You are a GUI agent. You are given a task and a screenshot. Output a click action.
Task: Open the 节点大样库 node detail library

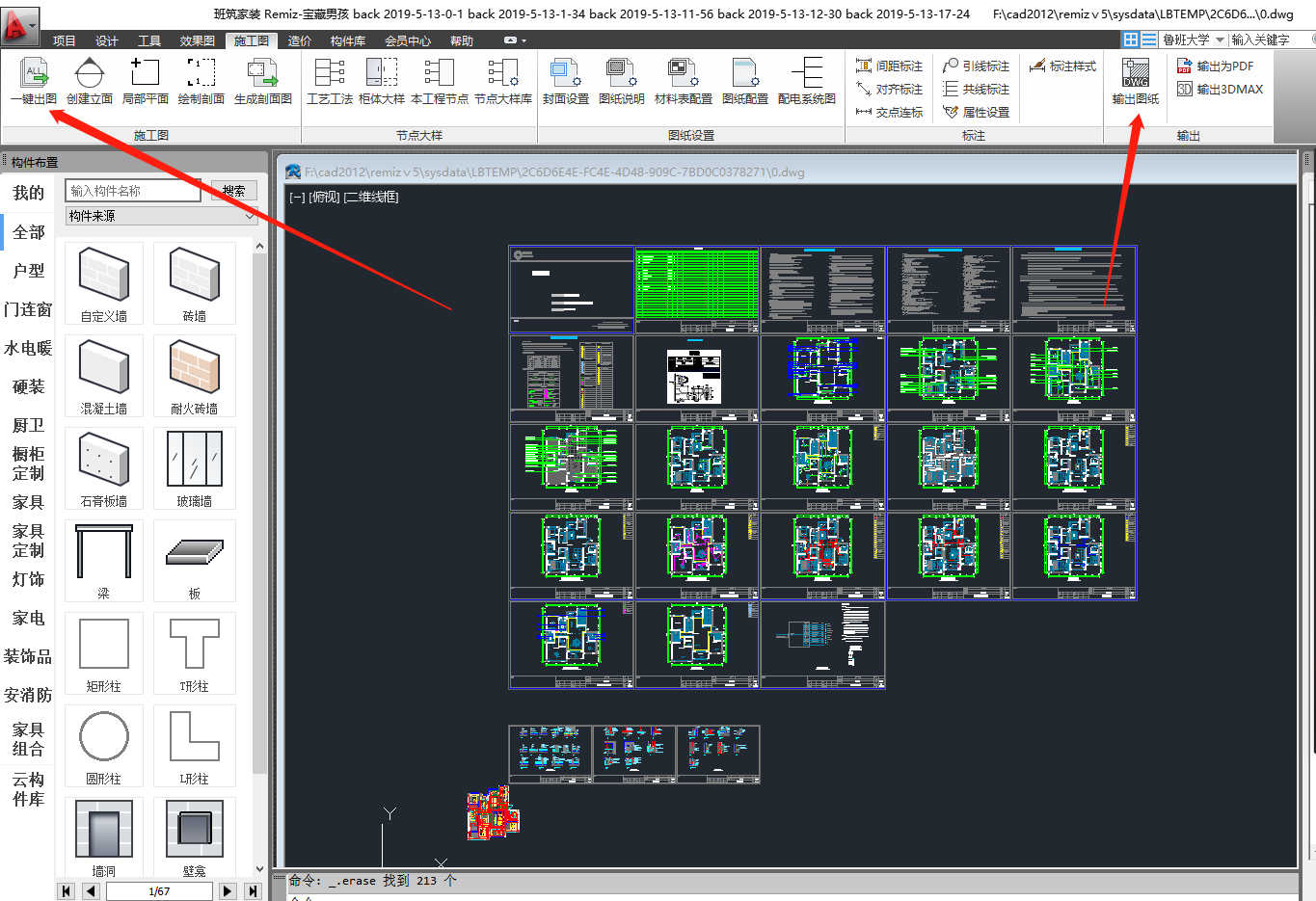click(x=503, y=81)
